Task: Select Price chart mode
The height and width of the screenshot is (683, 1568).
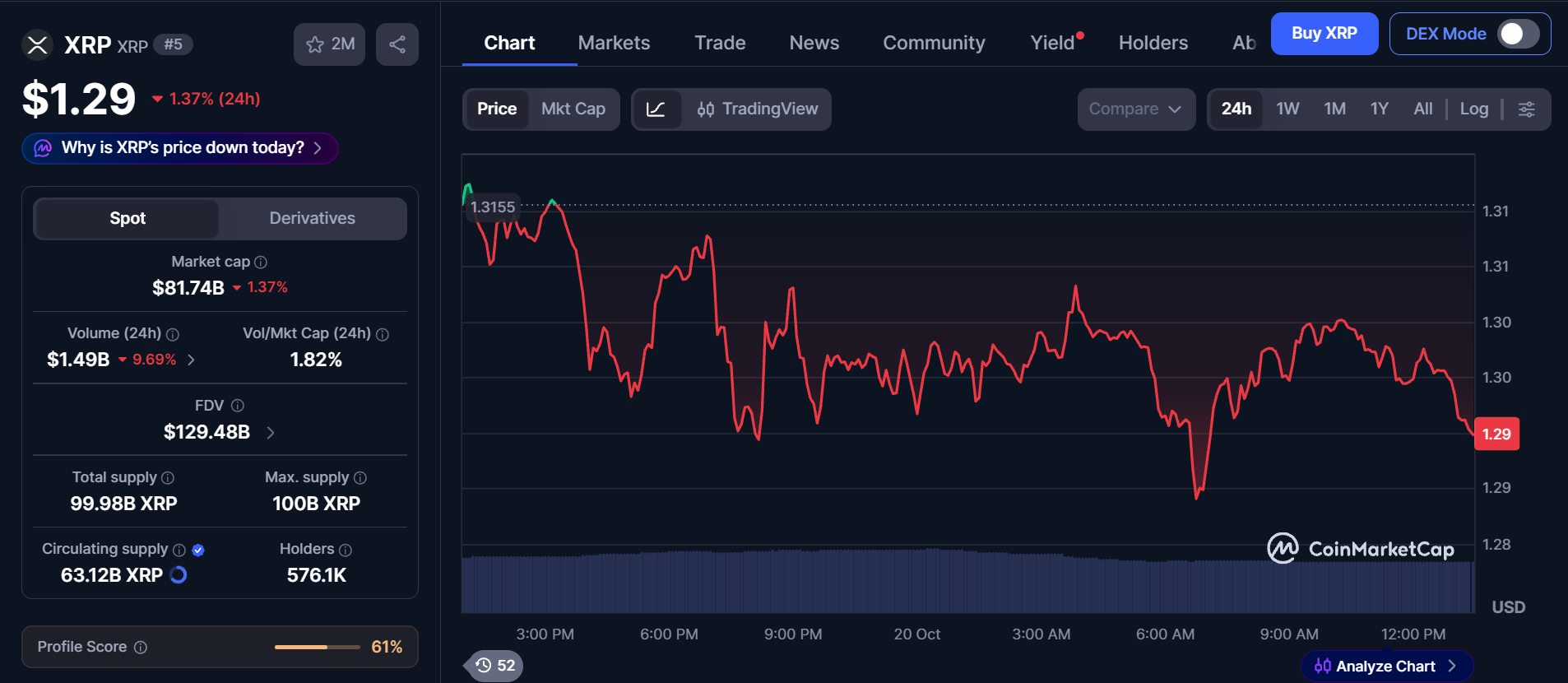Action: [x=497, y=109]
